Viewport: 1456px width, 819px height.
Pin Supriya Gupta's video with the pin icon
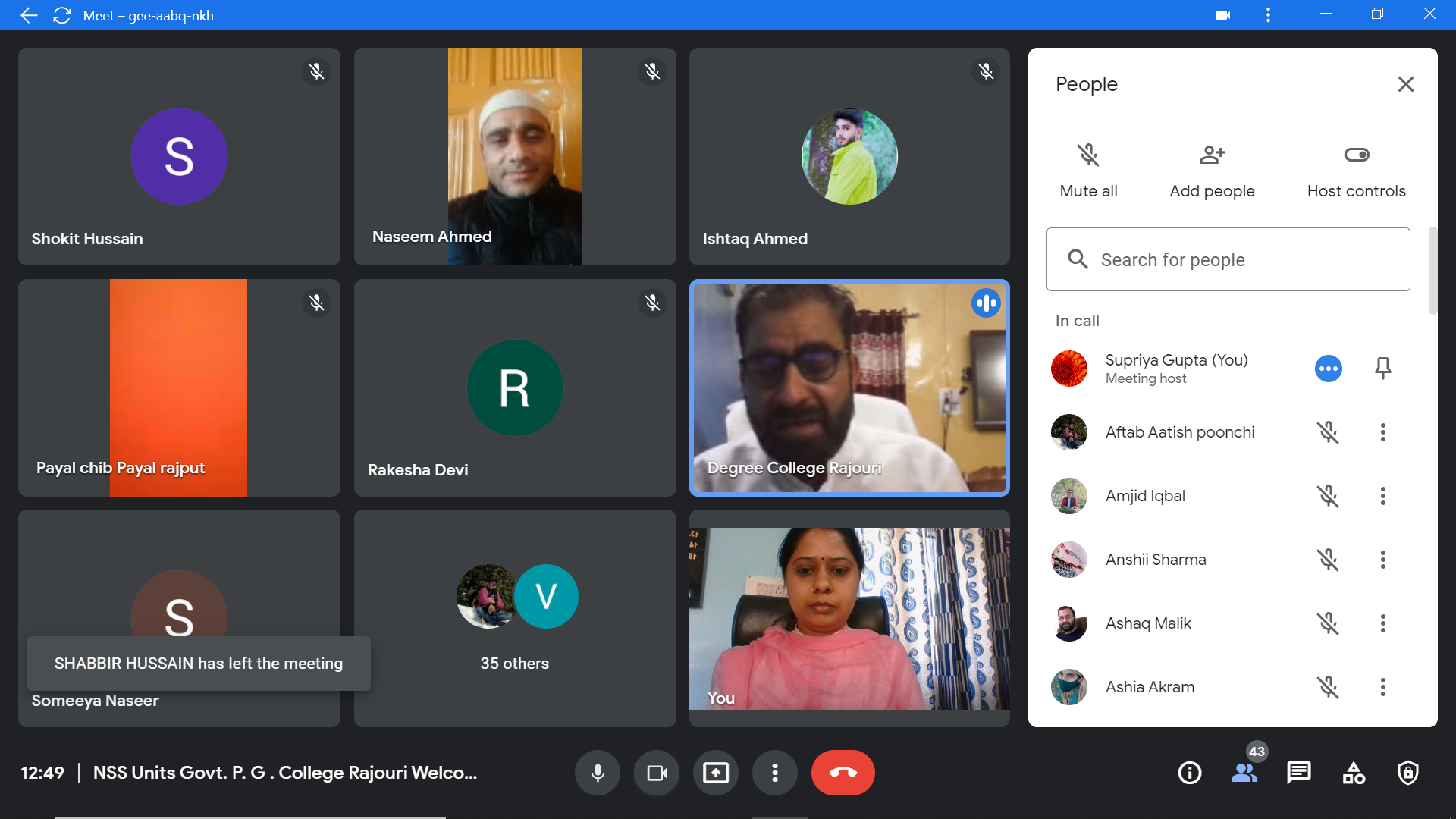1382,369
